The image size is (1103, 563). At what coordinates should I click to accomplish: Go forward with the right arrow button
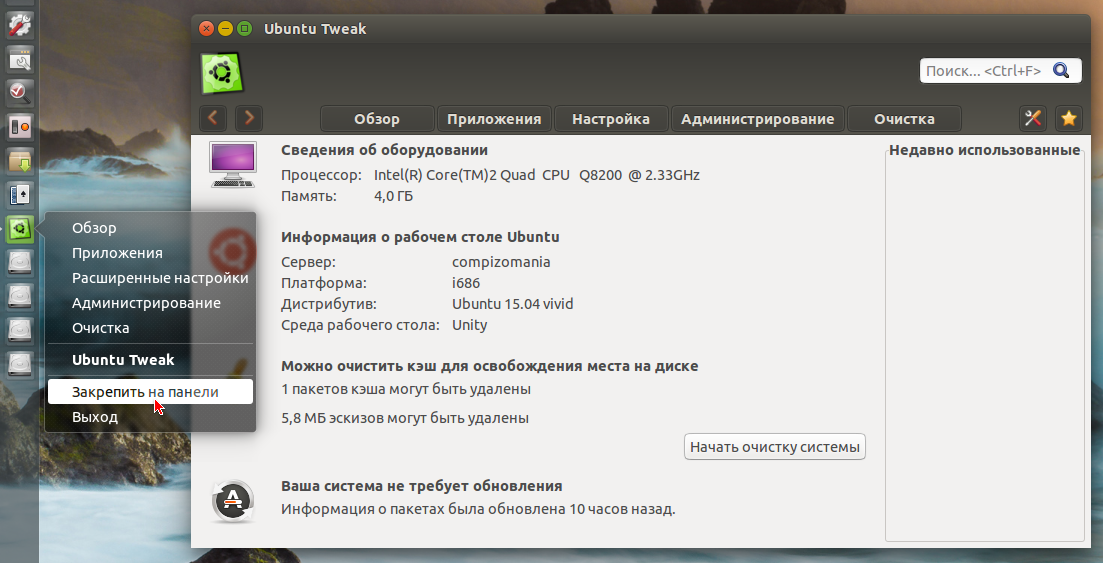249,118
